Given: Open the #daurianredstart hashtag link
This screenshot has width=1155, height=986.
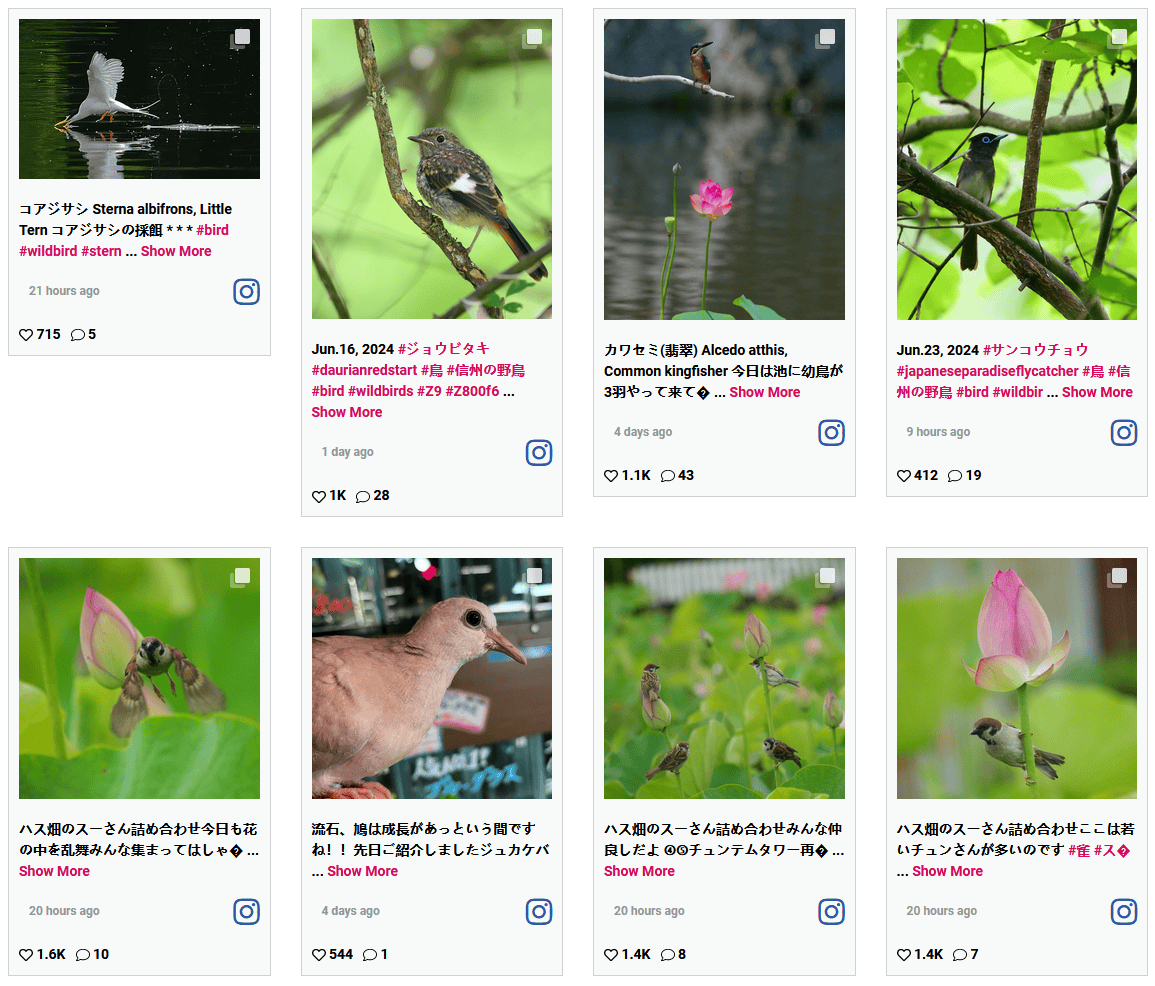Looking at the screenshot, I should click(x=364, y=370).
